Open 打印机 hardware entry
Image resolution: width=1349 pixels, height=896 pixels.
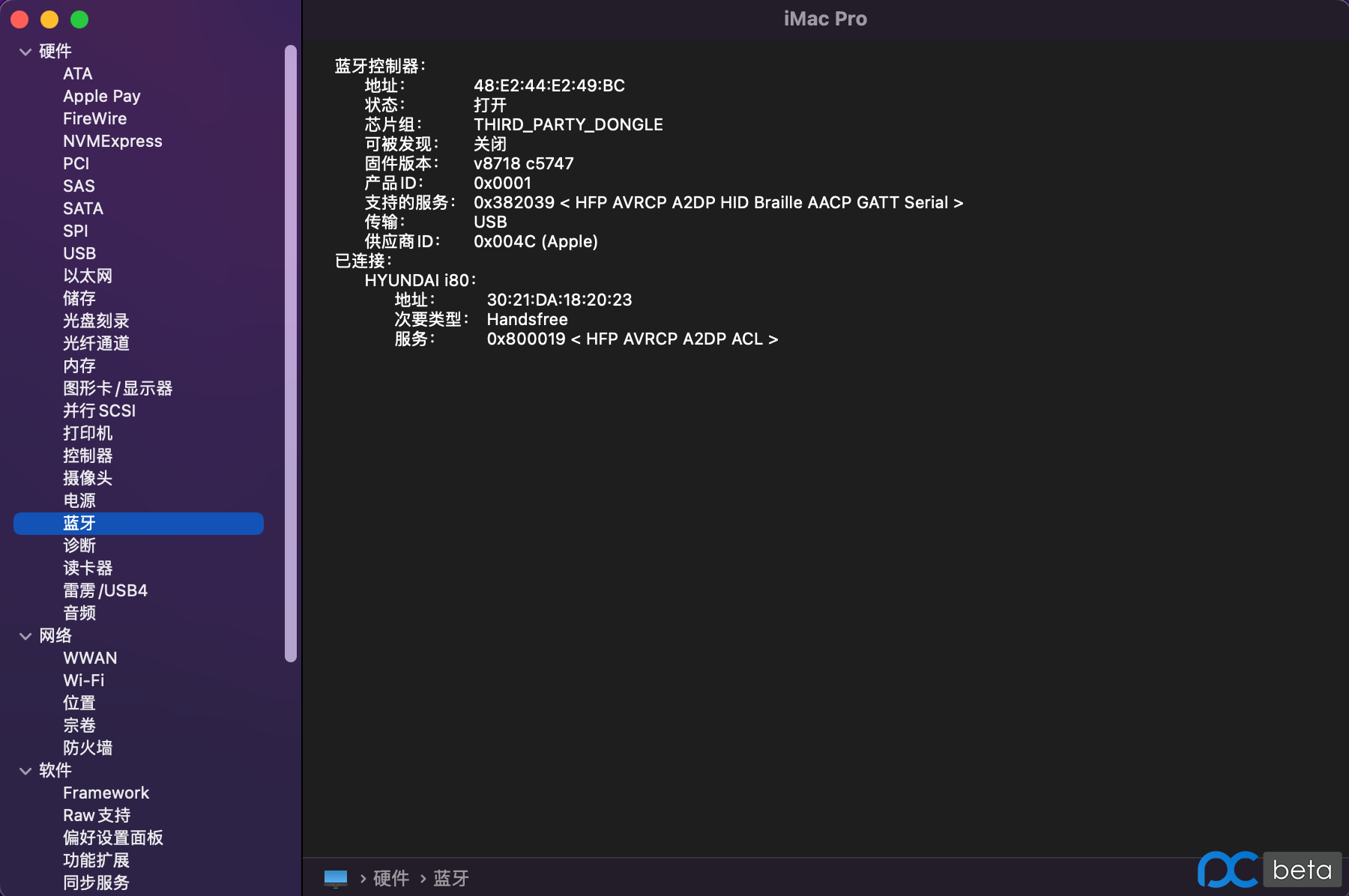click(88, 433)
